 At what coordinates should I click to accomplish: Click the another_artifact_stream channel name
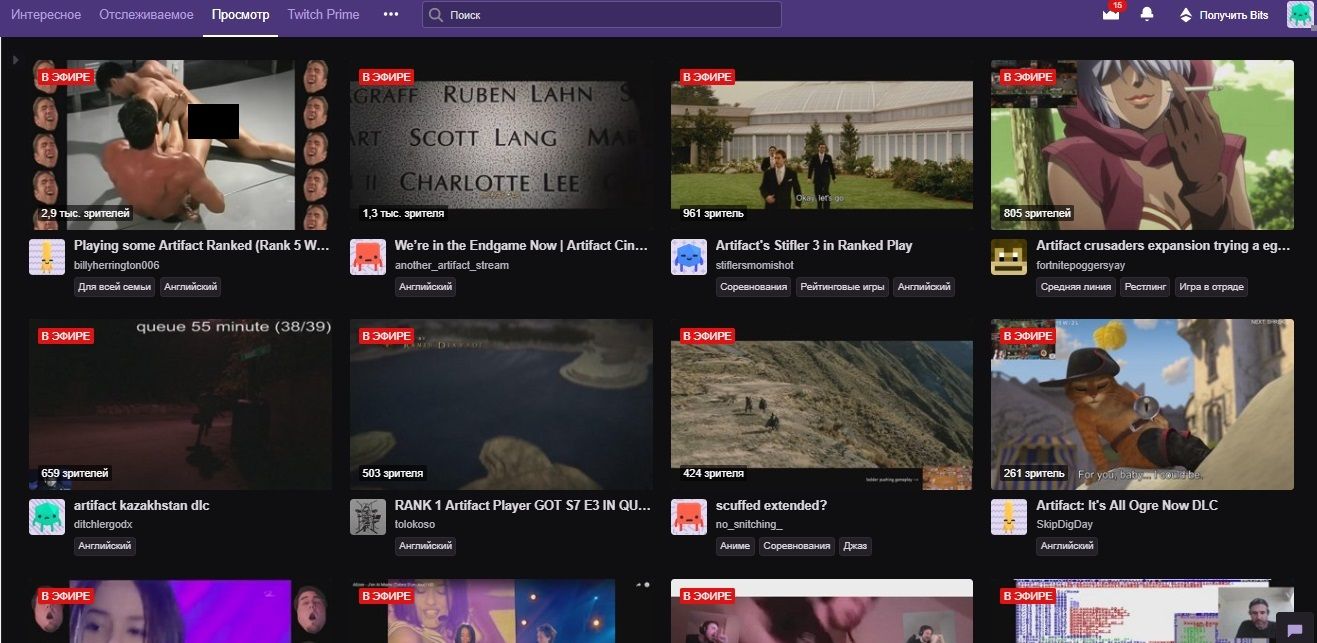click(452, 265)
